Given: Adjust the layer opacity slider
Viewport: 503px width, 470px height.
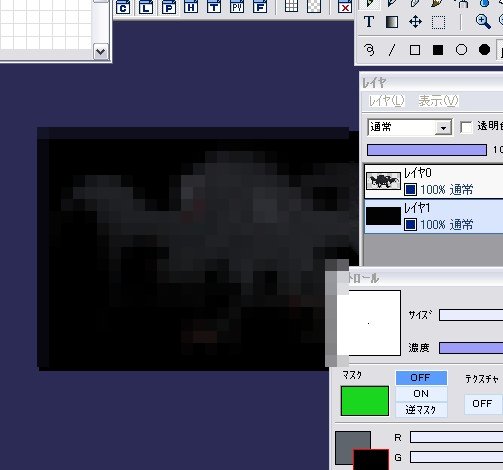Looking at the screenshot, I should pyautogui.click(x=427, y=150).
